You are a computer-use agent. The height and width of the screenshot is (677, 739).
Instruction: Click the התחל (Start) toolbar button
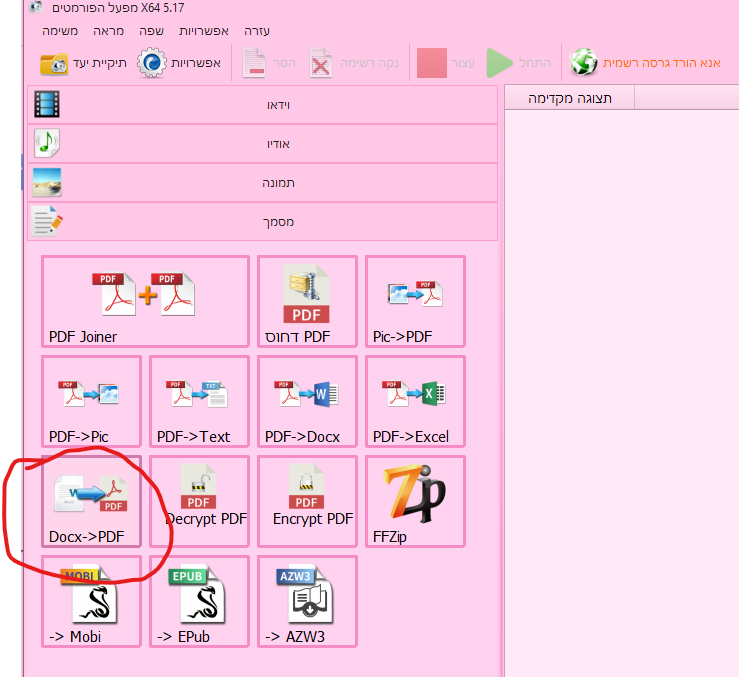point(518,64)
